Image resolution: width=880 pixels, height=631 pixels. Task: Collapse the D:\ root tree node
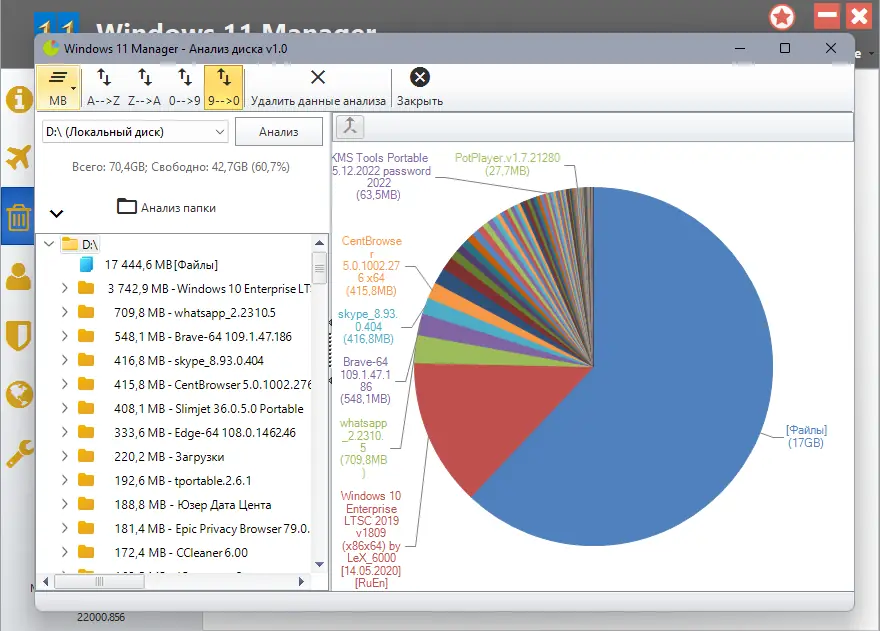tap(49, 244)
